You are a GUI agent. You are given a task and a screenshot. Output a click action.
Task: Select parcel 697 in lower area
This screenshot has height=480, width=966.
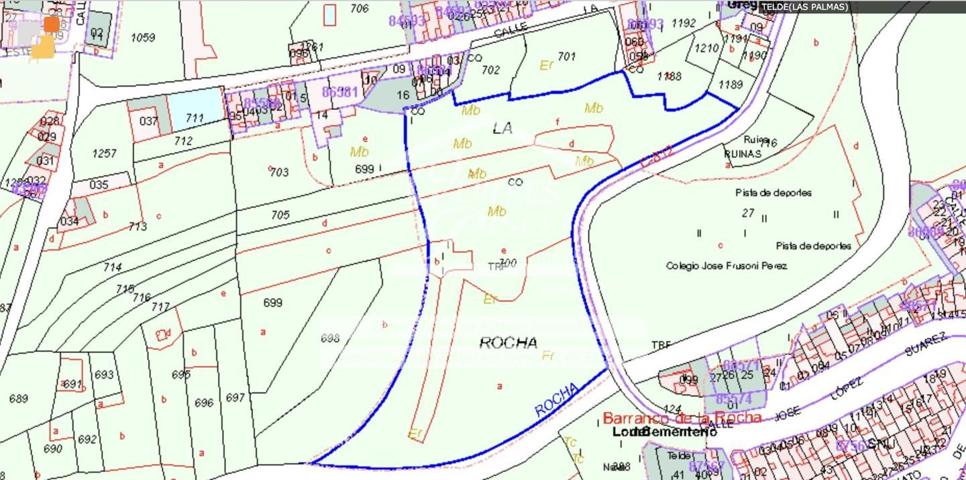(235, 397)
